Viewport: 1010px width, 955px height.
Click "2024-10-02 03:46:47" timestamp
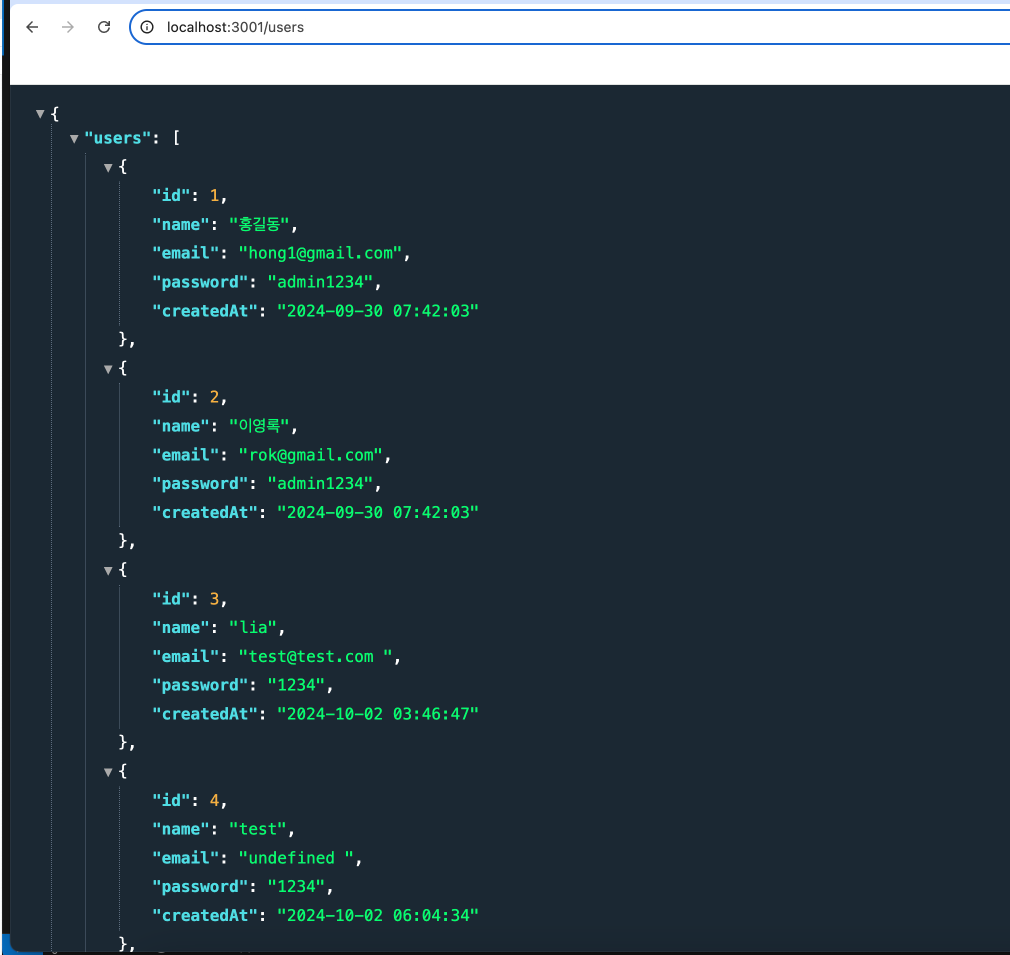coord(378,714)
